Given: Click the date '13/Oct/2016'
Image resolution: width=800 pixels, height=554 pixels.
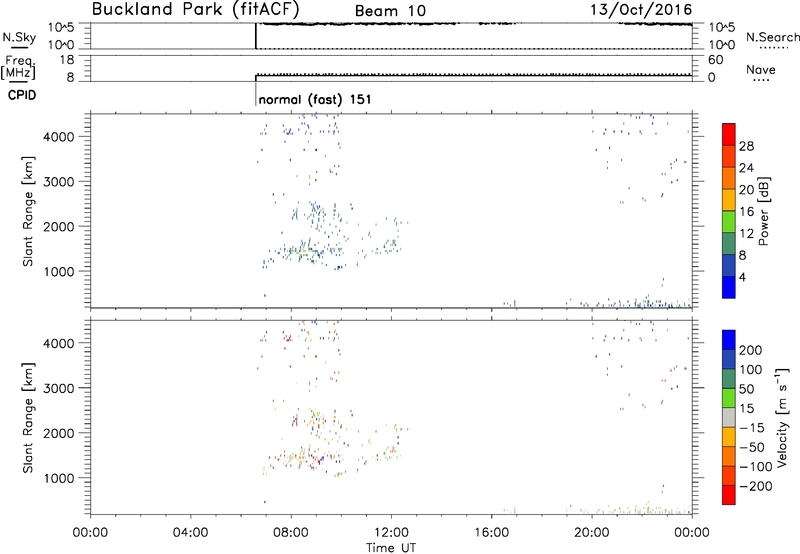Looking at the screenshot, I should (641, 9).
